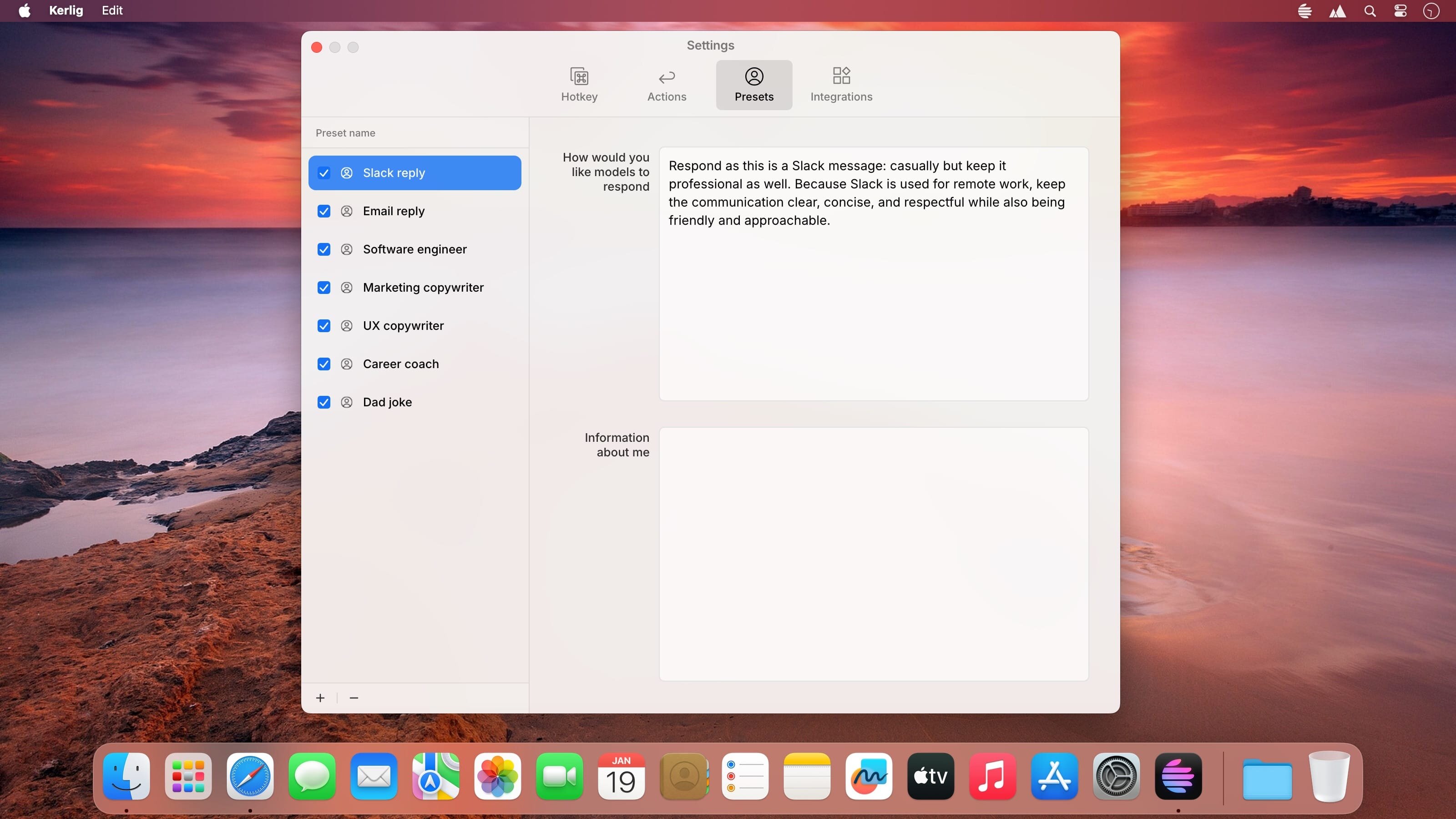Image resolution: width=1456 pixels, height=819 pixels.
Task: Open Safari from the dock
Action: 250,776
